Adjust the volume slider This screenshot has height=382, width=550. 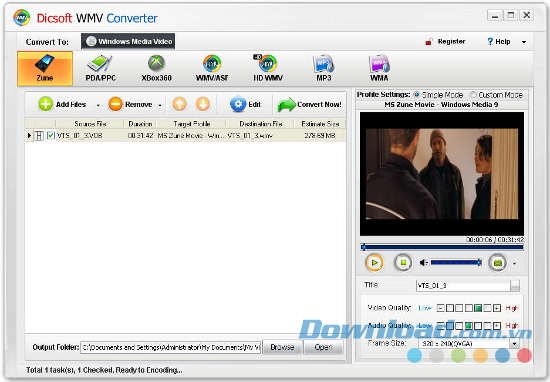456,262
